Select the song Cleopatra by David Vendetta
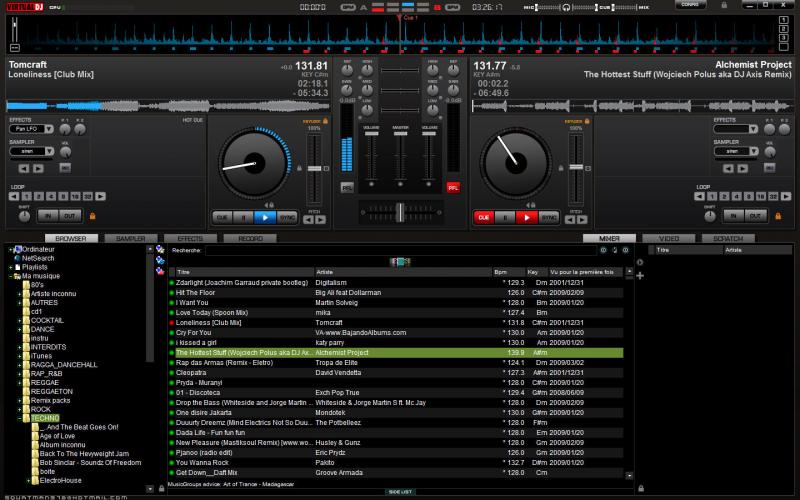The width and height of the screenshot is (800, 500). click(x=192, y=371)
